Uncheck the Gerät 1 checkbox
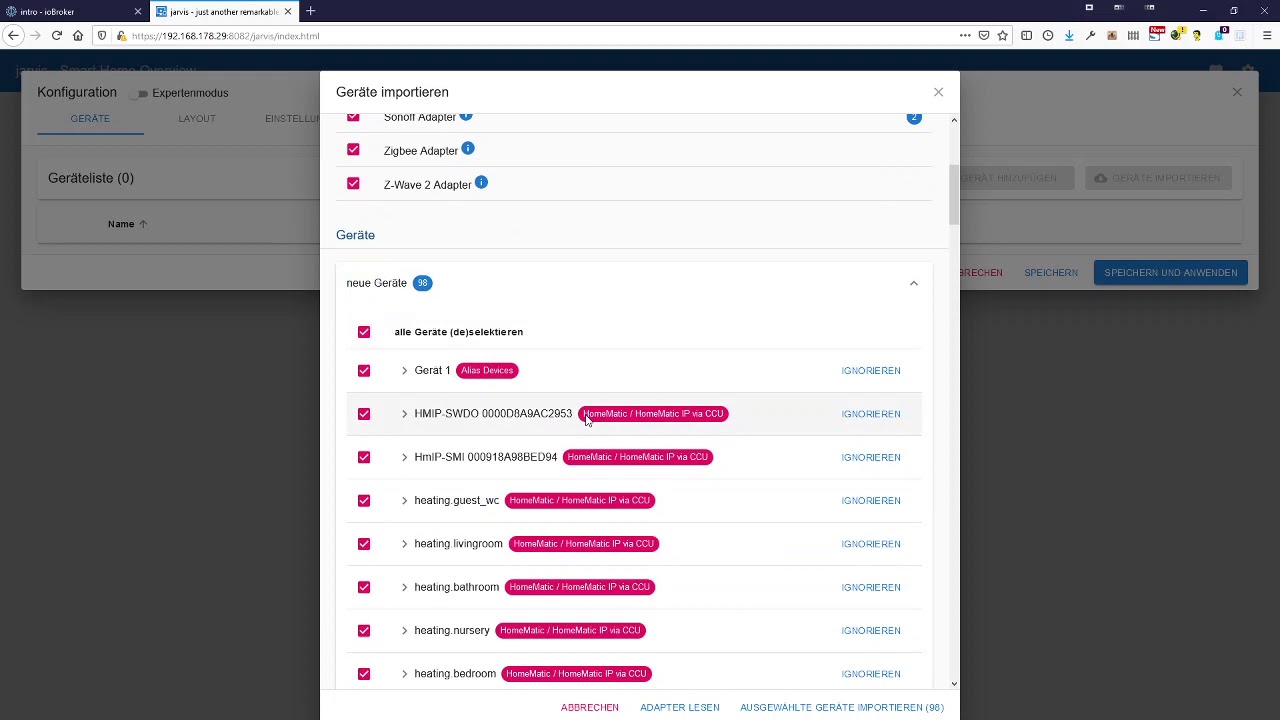The height and width of the screenshot is (720, 1280). [x=364, y=371]
